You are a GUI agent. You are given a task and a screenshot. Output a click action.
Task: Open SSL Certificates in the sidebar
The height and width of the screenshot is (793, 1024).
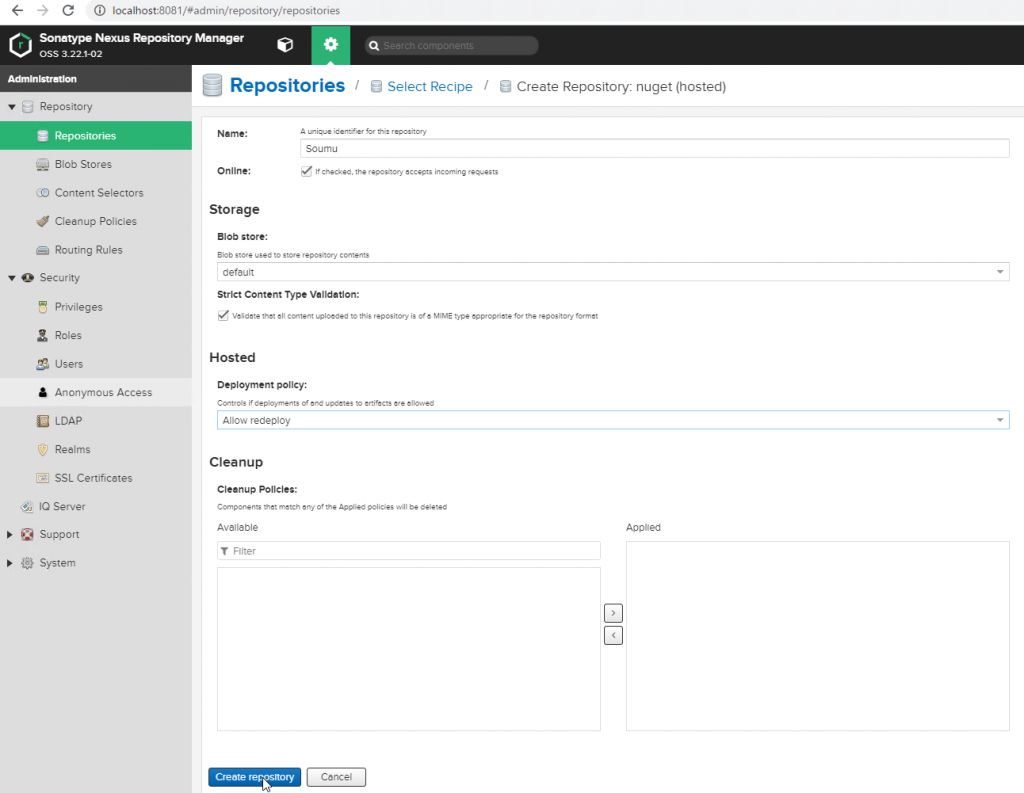96,478
